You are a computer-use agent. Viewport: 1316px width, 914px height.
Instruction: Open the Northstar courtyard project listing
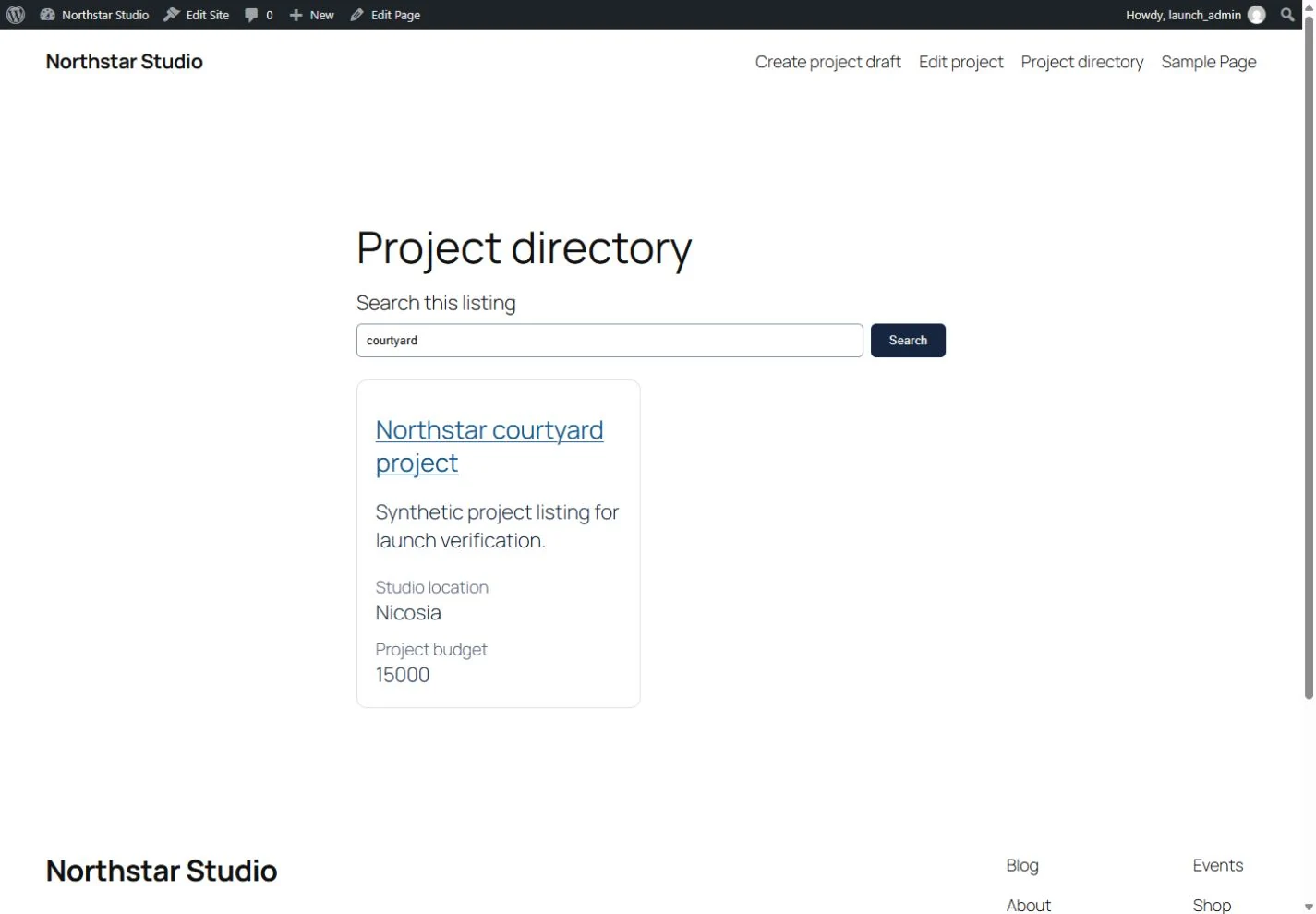click(x=489, y=446)
